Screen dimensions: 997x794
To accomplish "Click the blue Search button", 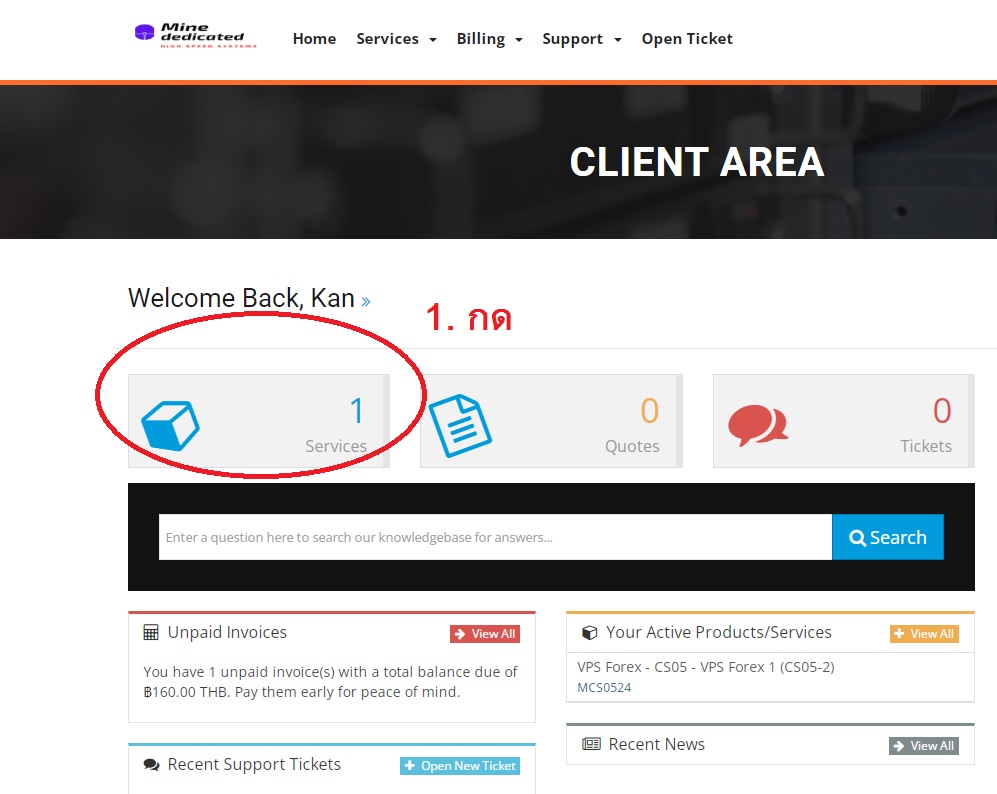I will pos(888,537).
